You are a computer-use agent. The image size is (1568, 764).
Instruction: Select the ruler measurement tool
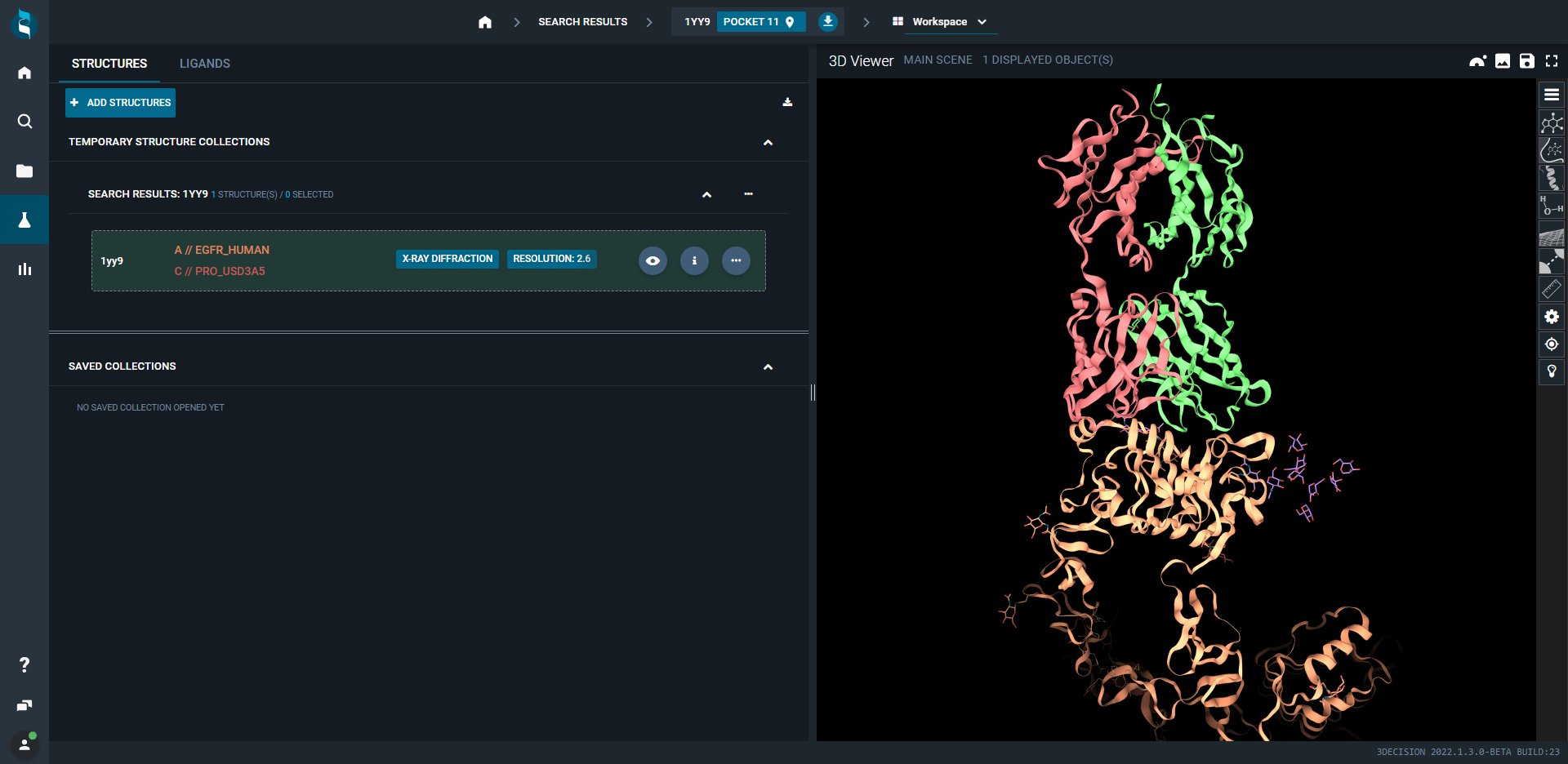tap(1552, 289)
